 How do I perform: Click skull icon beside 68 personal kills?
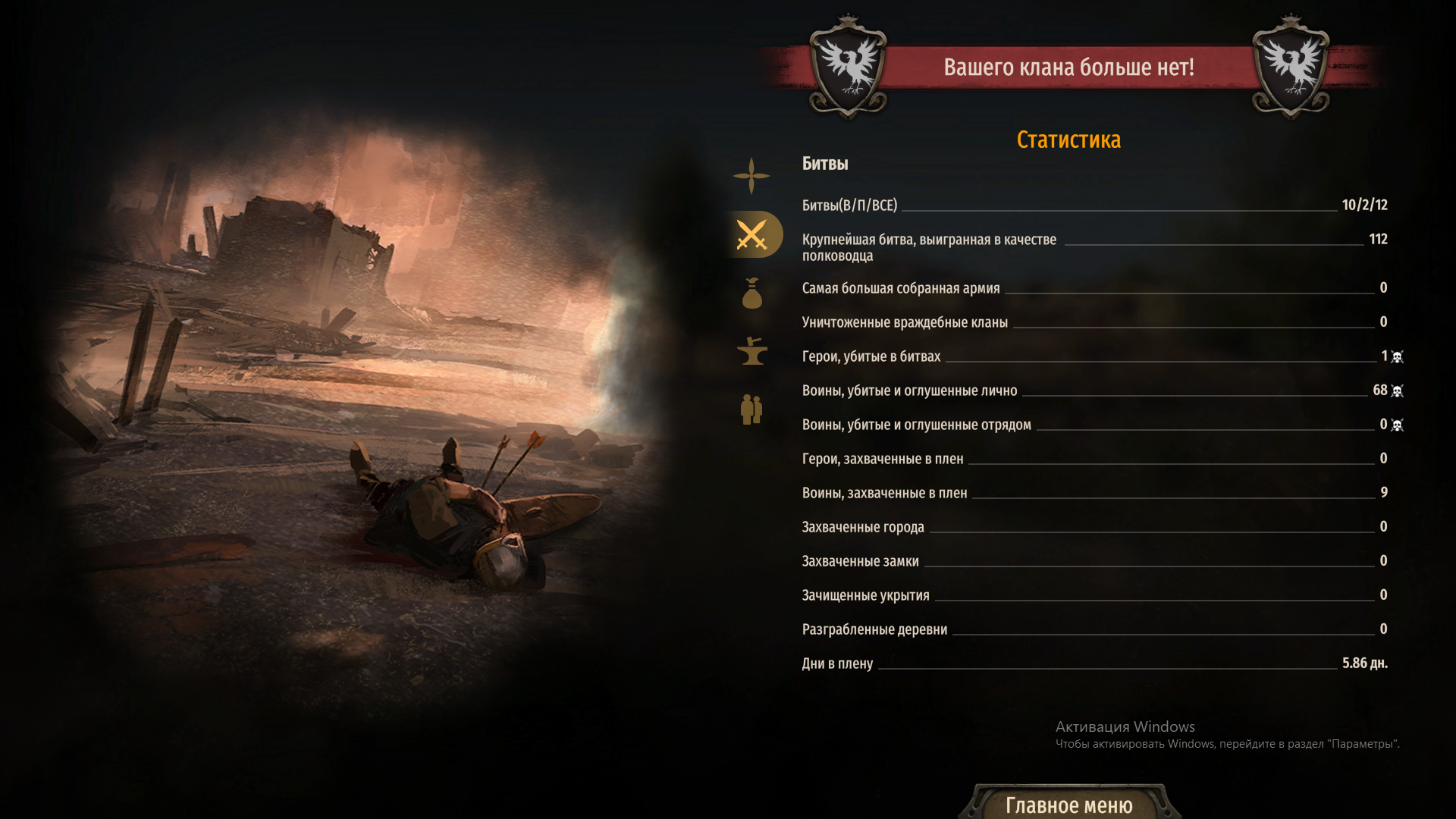pos(1398,391)
